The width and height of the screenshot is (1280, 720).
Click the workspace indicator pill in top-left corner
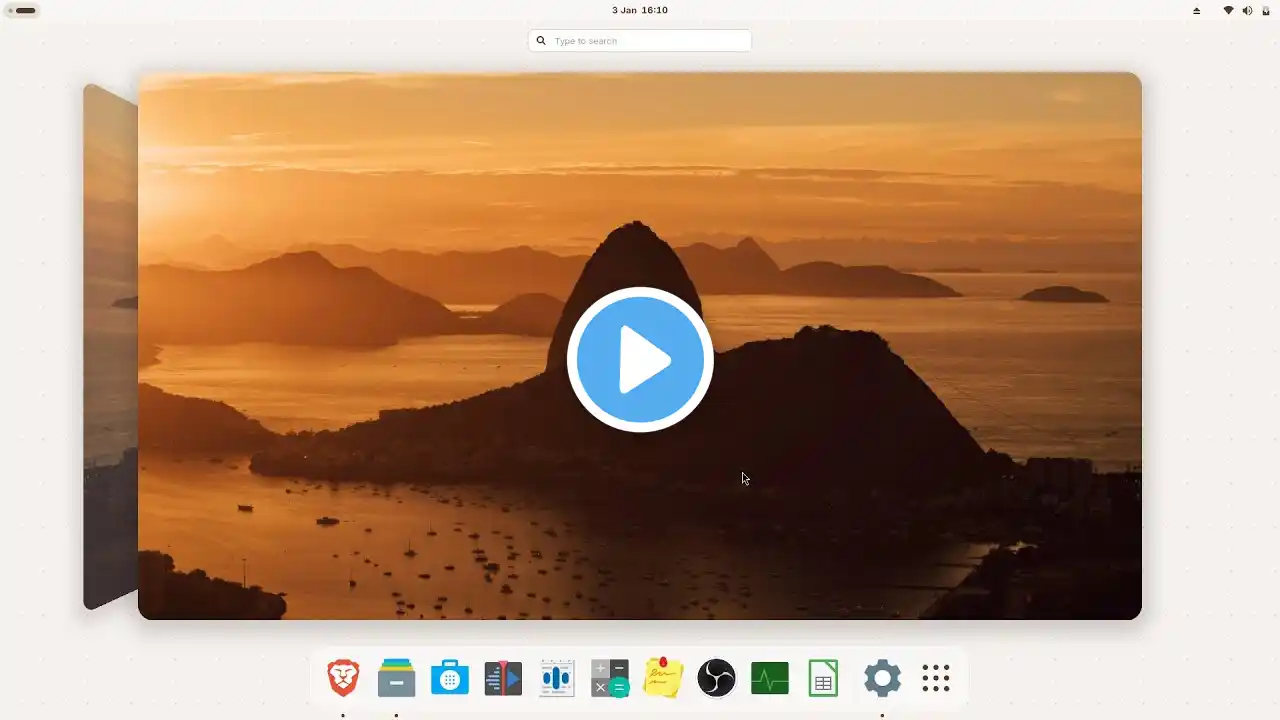point(23,10)
